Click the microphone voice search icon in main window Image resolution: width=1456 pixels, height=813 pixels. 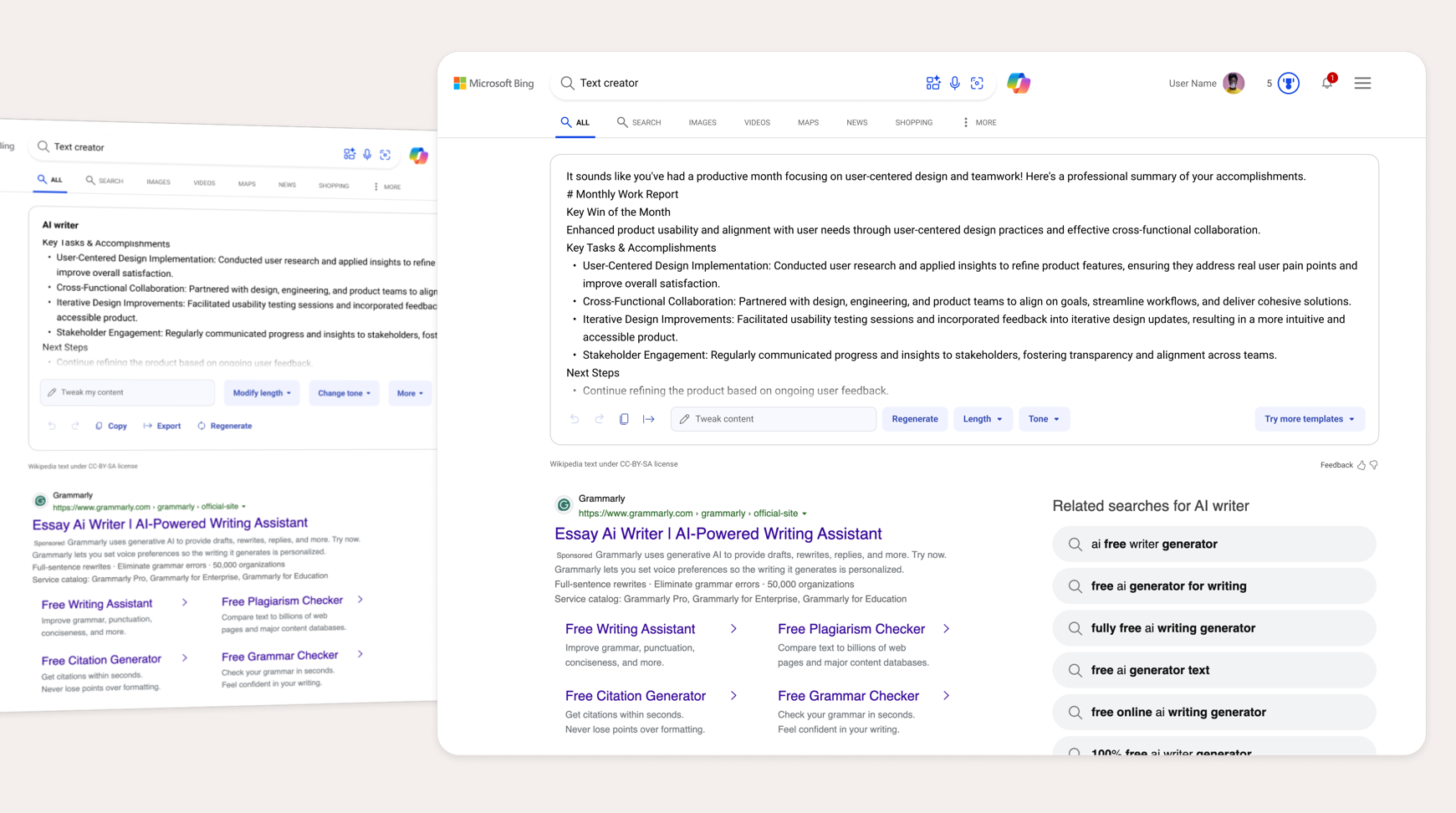click(954, 83)
